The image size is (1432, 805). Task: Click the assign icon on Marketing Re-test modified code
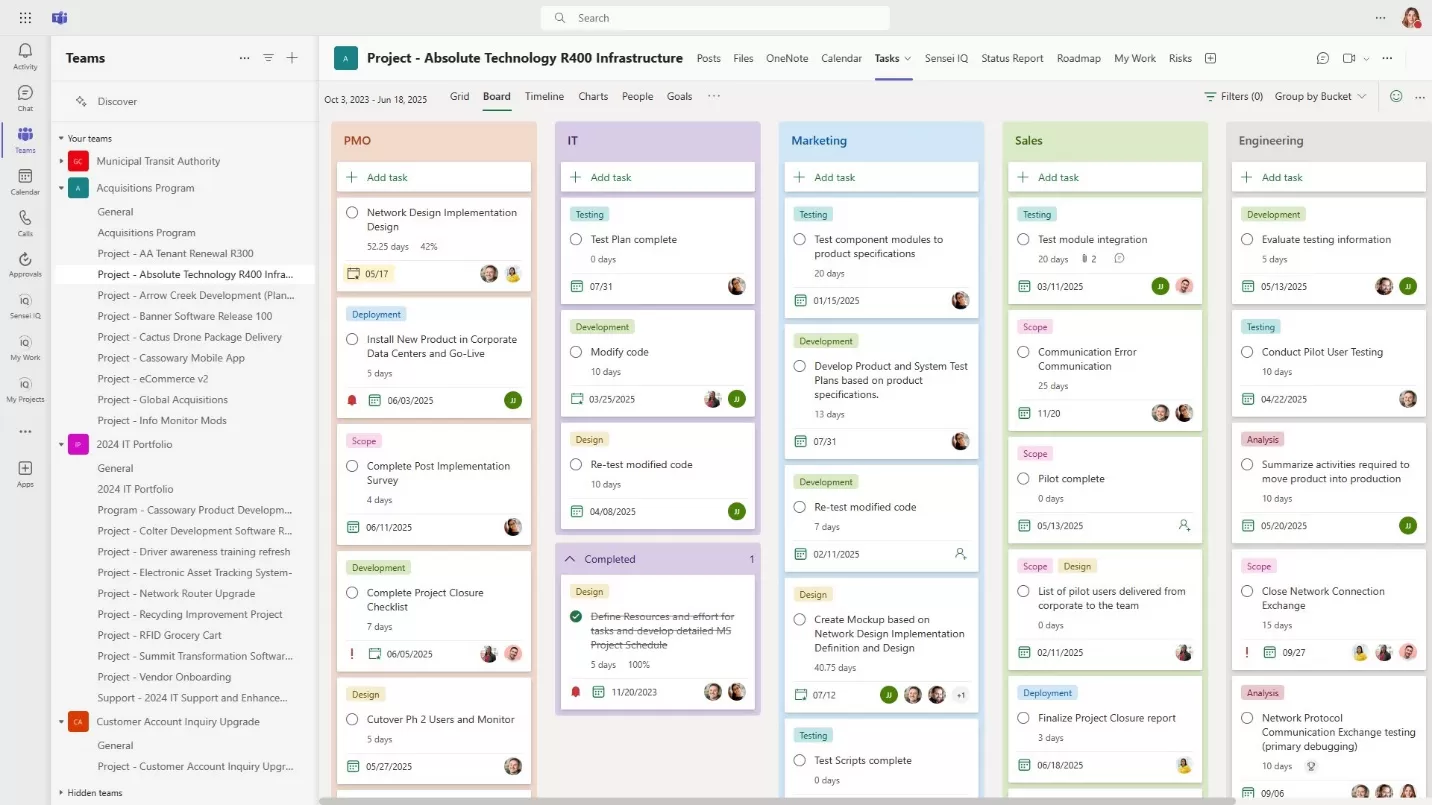click(x=960, y=553)
